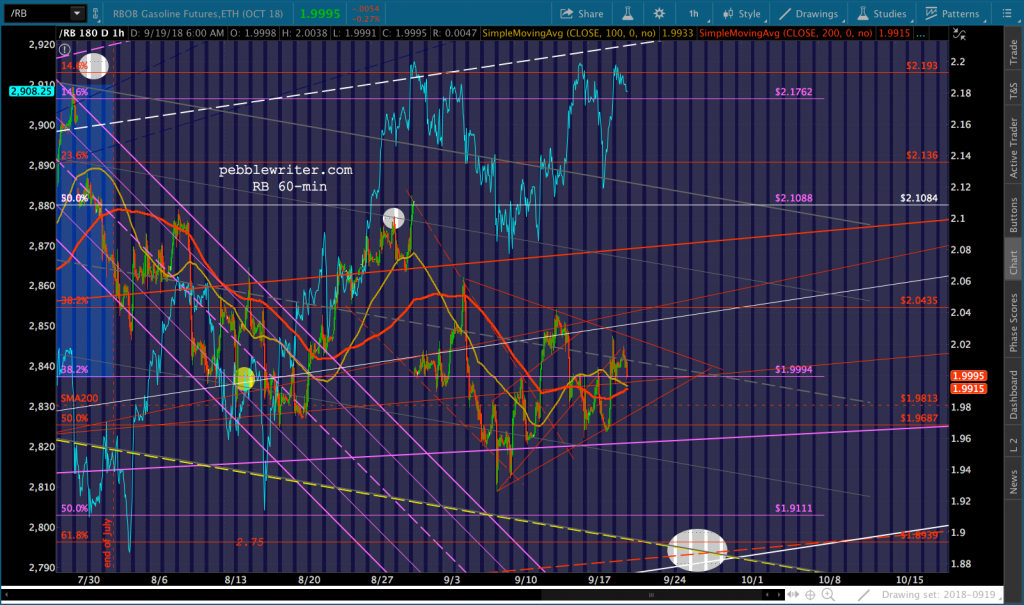Click the $1.9687 level label
1024x605 pixels.
click(918, 417)
